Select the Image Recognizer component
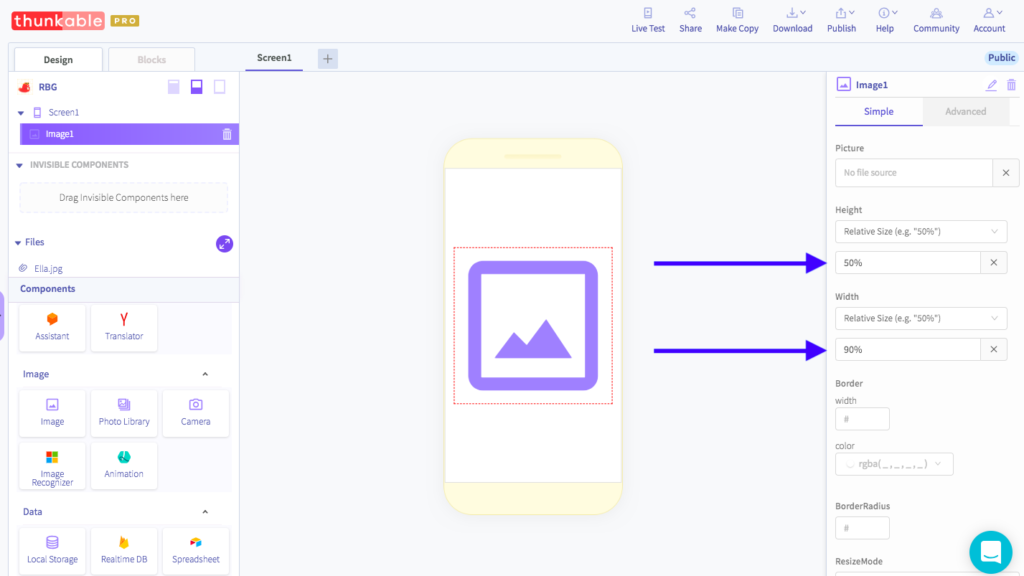The width and height of the screenshot is (1024, 576). pos(52,466)
